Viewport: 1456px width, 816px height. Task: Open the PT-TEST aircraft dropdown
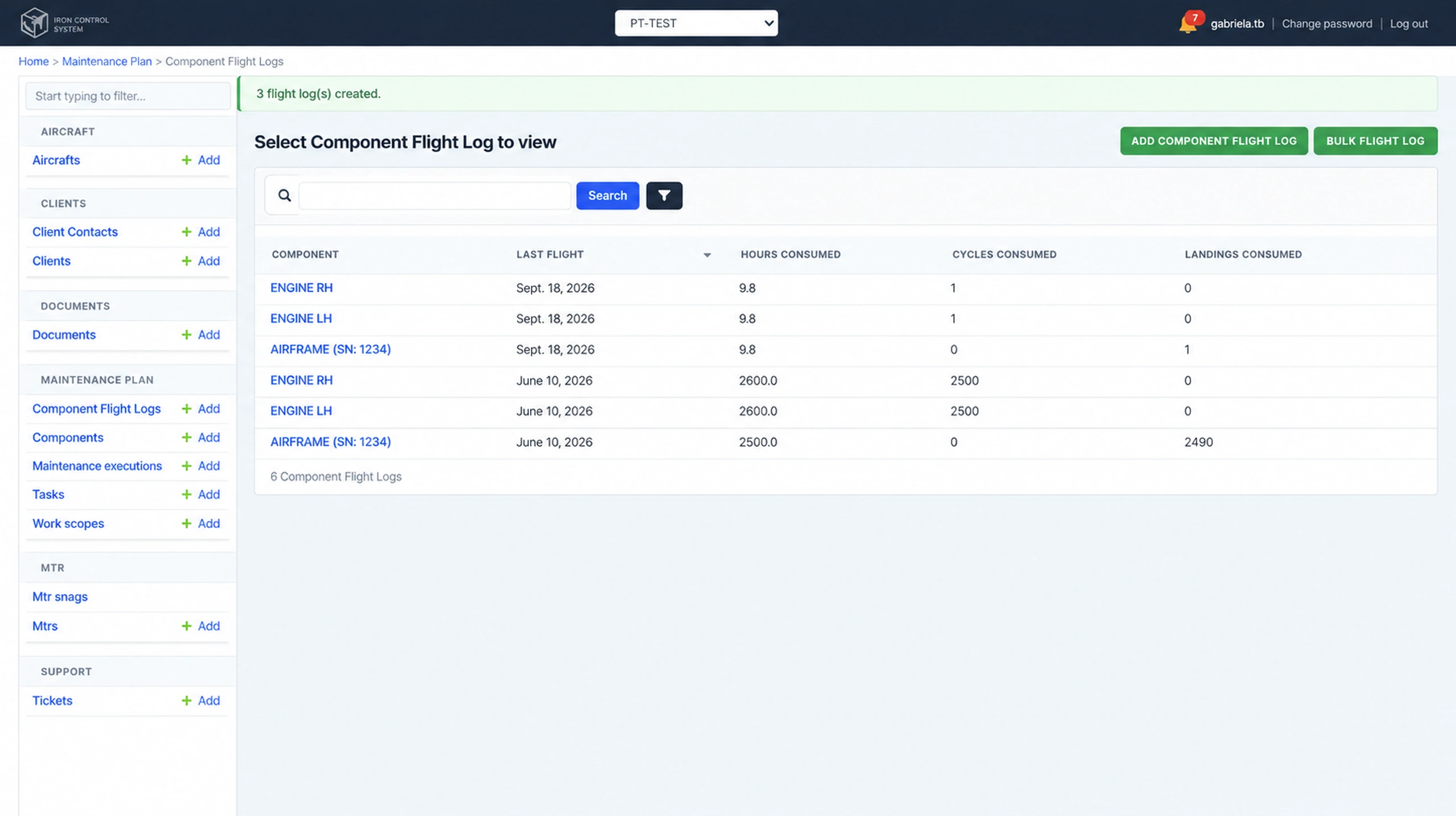pos(696,23)
